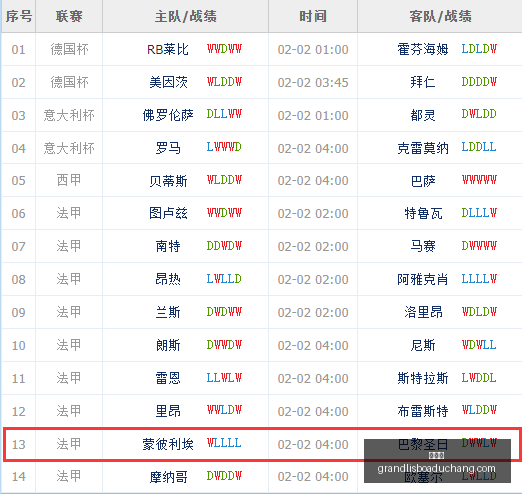Click 佛罗伦萨's DLLWW record
Image resolution: width=522 pixels, height=494 pixels.
click(224, 114)
